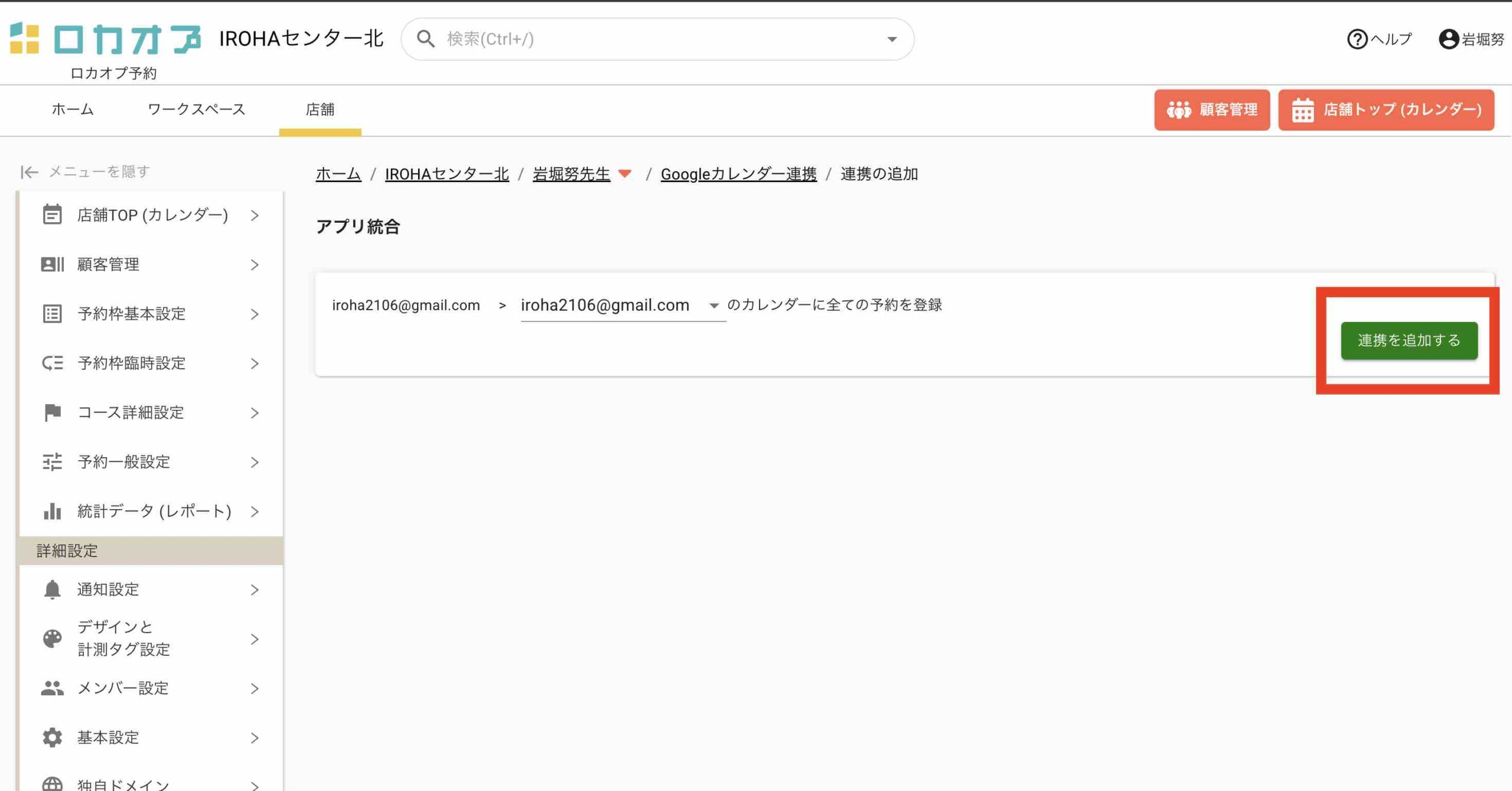Viewport: 1512px width, 791px height.
Task: Click the 通知設定 bell icon
Action: pyautogui.click(x=52, y=590)
